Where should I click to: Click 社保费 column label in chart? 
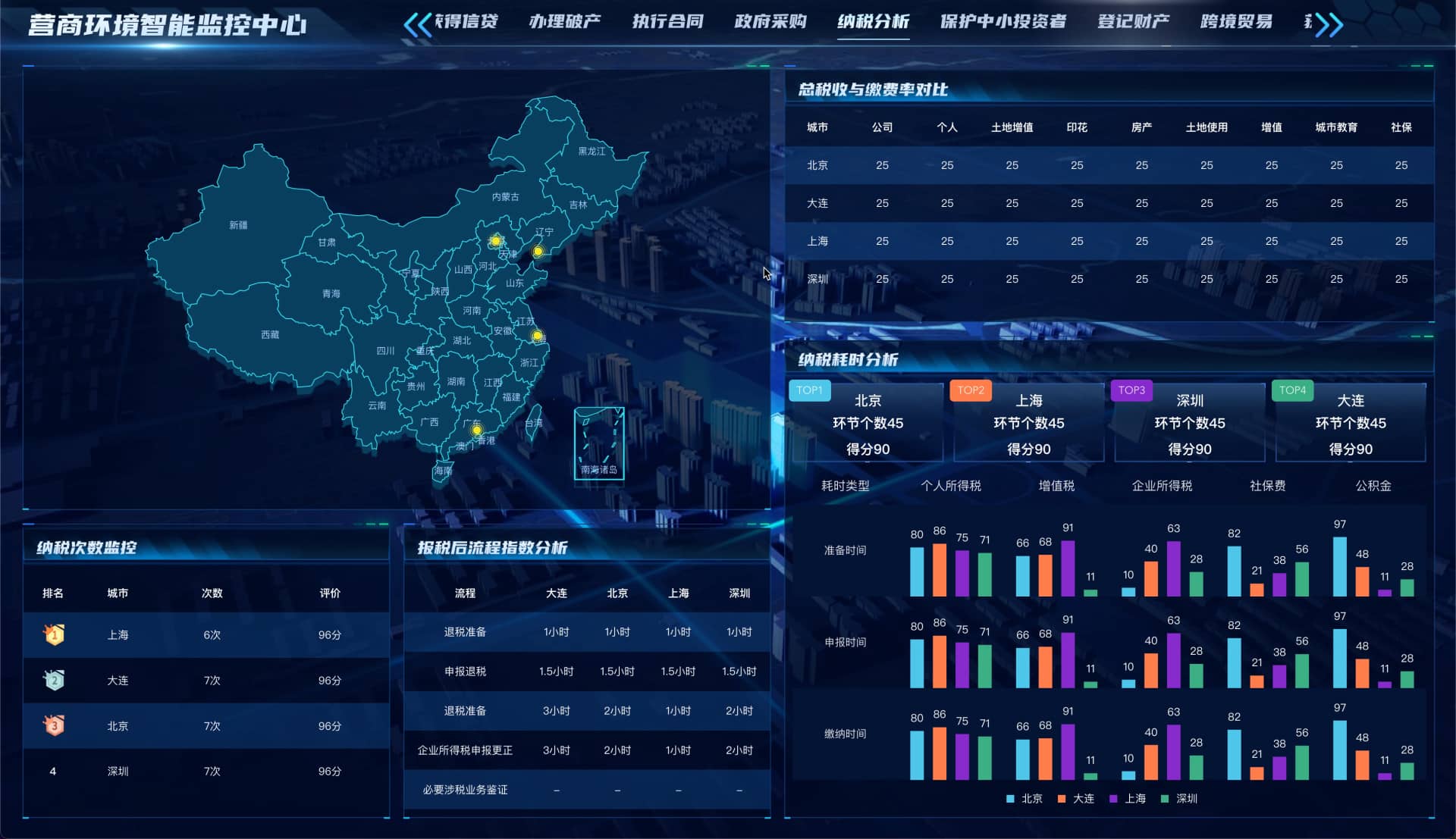[x=1267, y=486]
